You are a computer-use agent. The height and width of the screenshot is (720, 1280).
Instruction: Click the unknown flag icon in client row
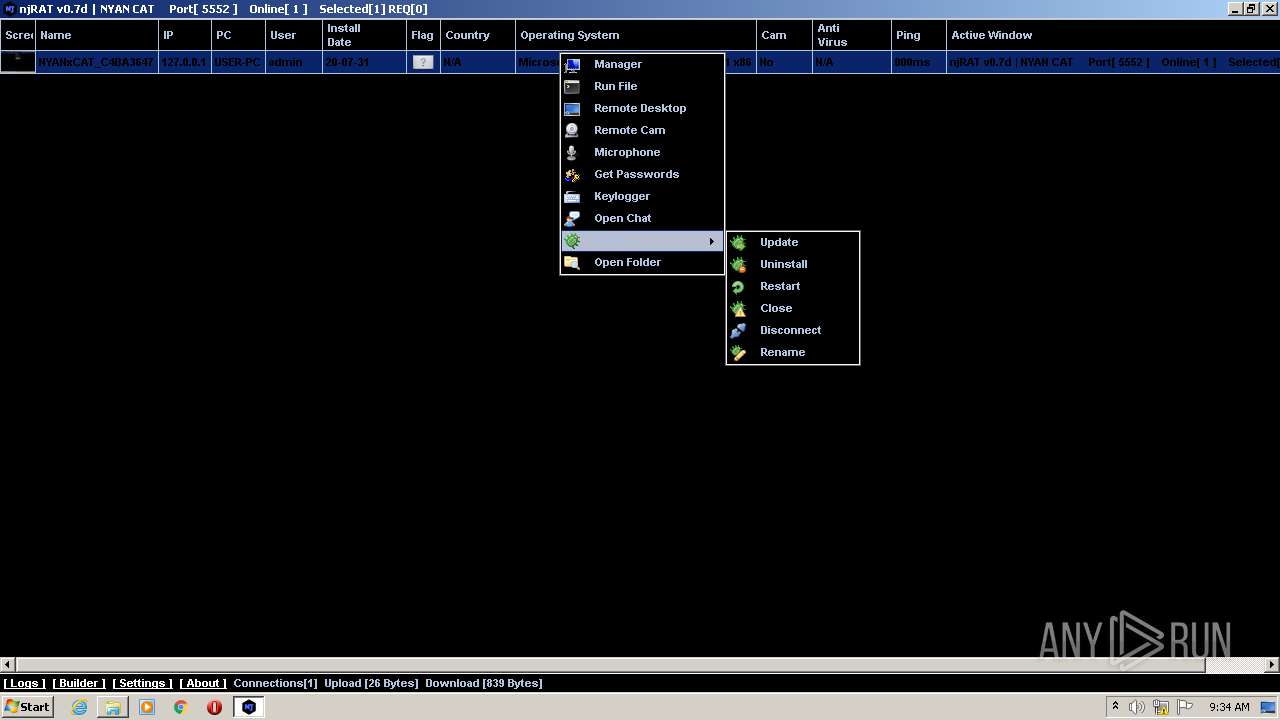[423, 62]
